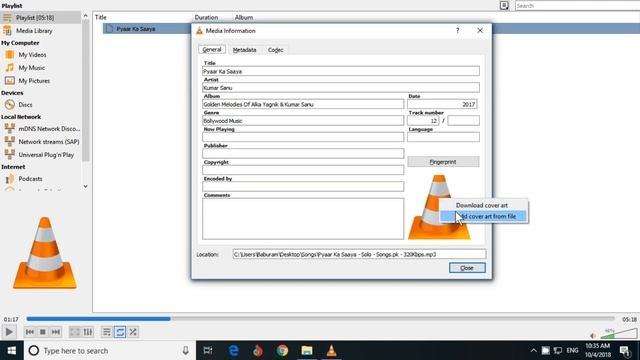
Task: Seek on the playback progress bar
Action: click(x=320, y=319)
